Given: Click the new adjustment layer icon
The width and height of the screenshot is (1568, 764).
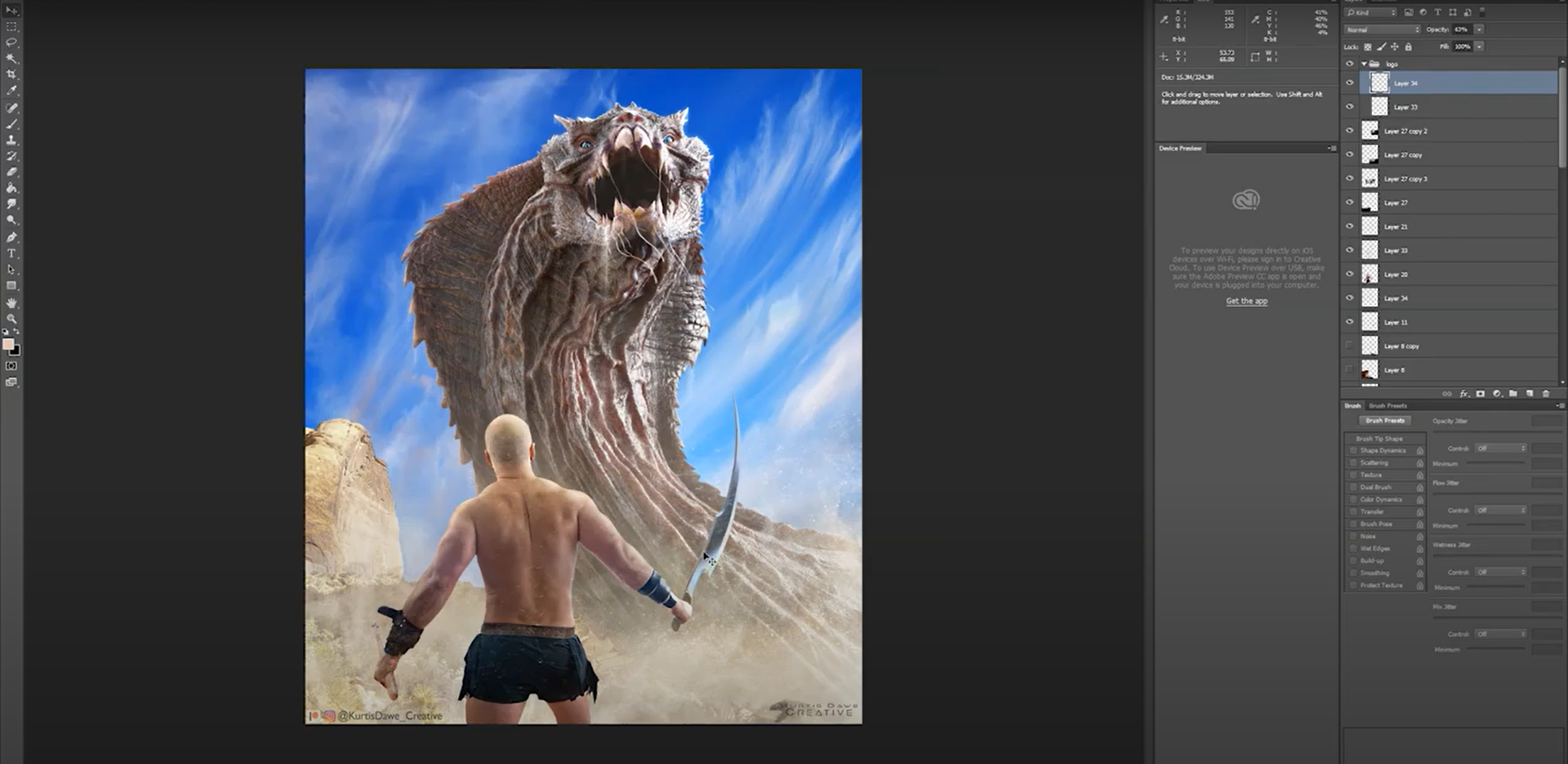Looking at the screenshot, I should click(x=1496, y=394).
